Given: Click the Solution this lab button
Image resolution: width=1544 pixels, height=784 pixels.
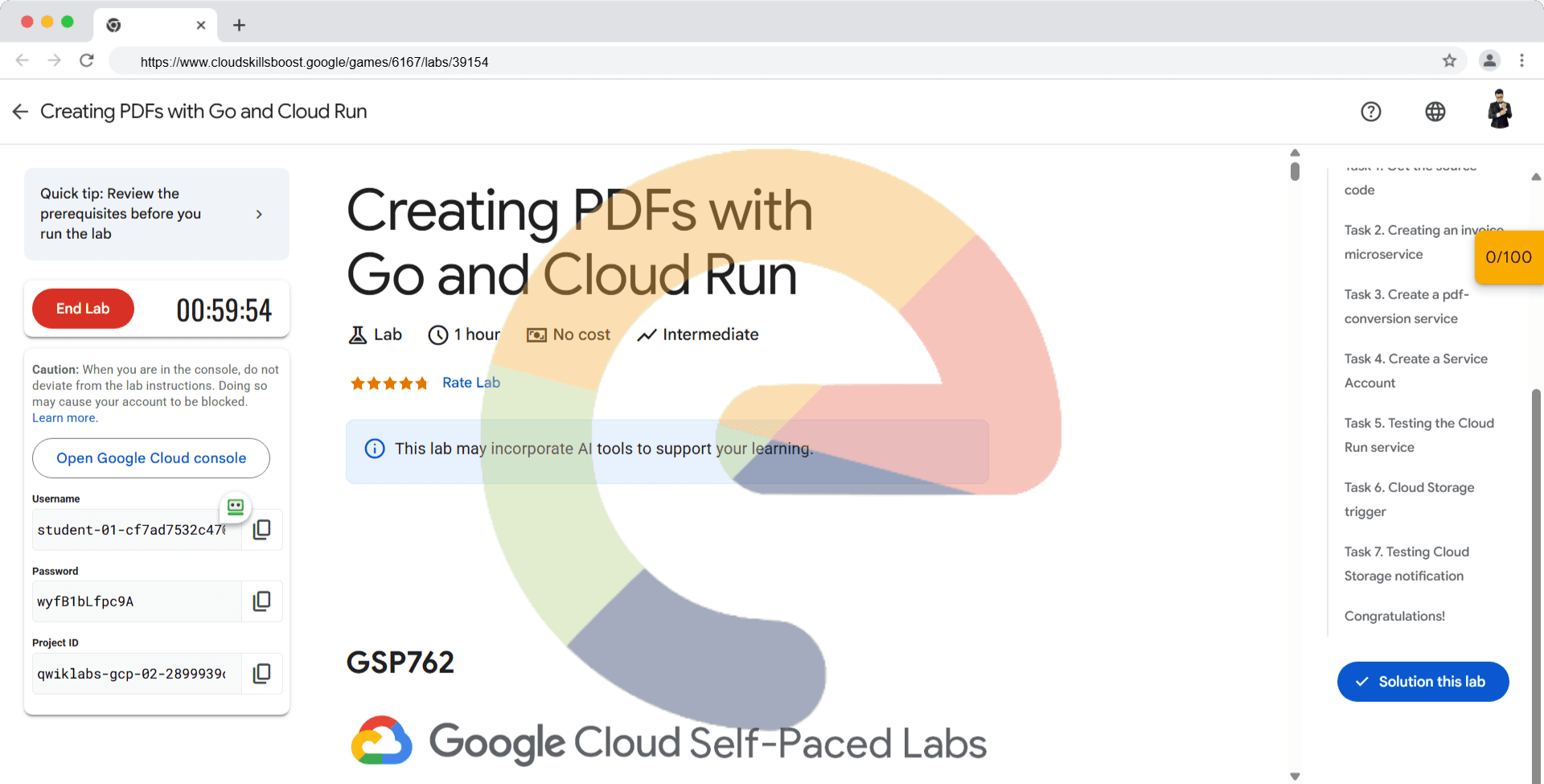Looking at the screenshot, I should click(1422, 682).
